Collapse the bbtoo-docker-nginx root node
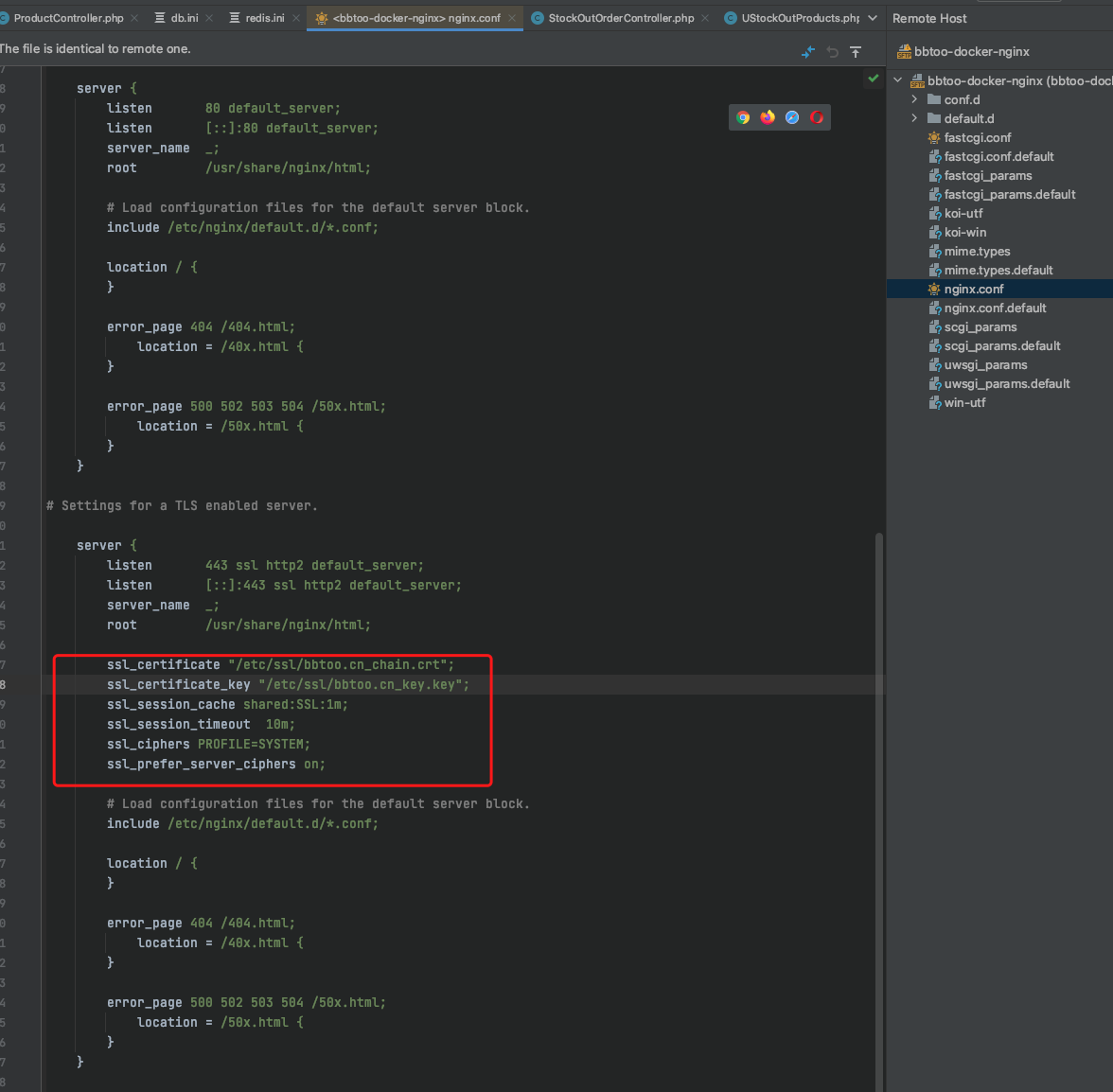1113x1092 pixels. [898, 80]
